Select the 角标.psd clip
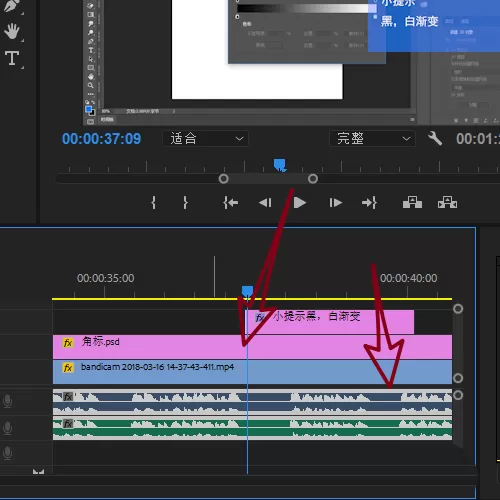Viewport: 500px width, 500px height. pyautogui.click(x=252, y=347)
